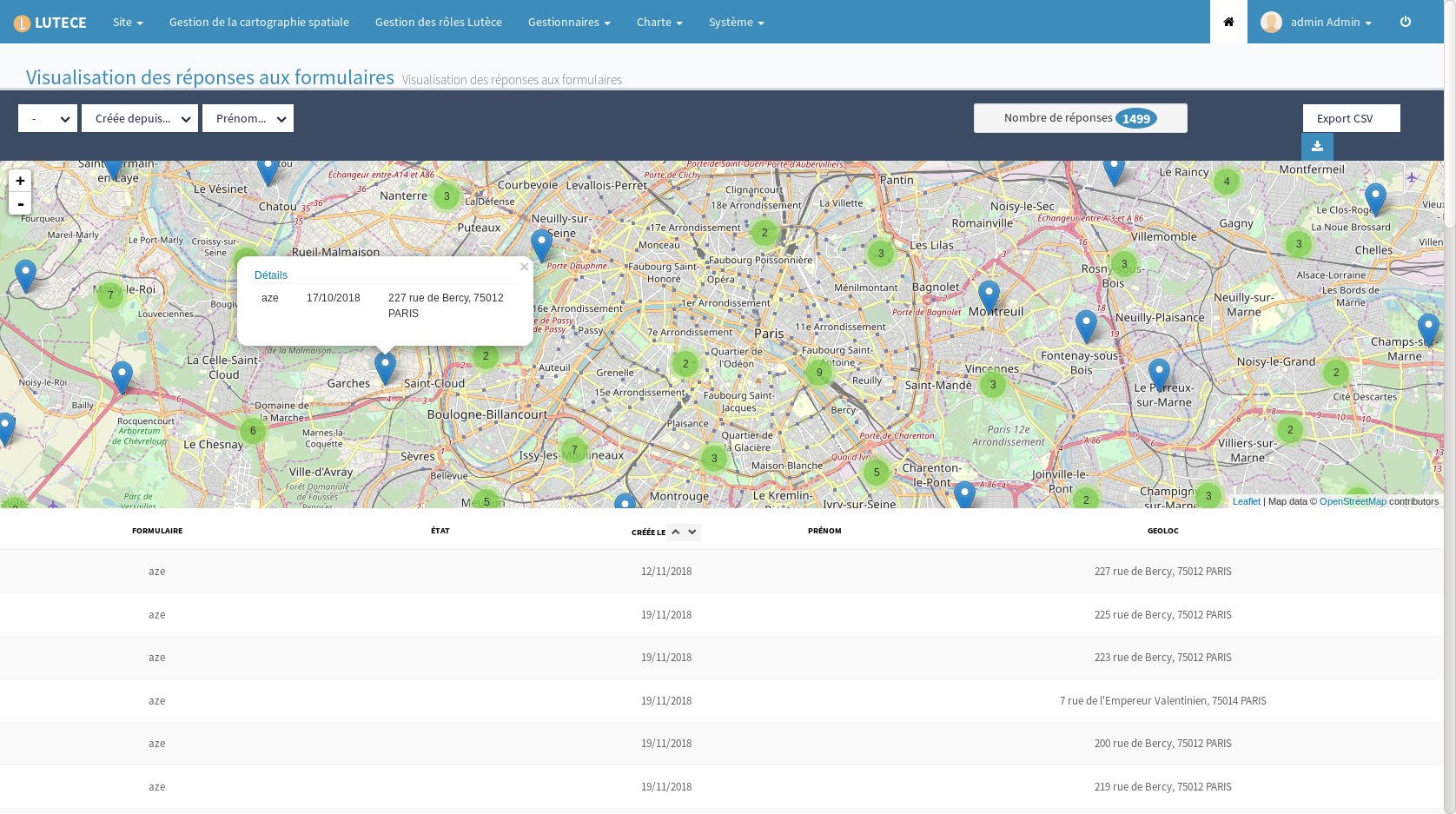The image size is (1456, 814).
Task: Click the power logout icon
Action: pos(1406,22)
